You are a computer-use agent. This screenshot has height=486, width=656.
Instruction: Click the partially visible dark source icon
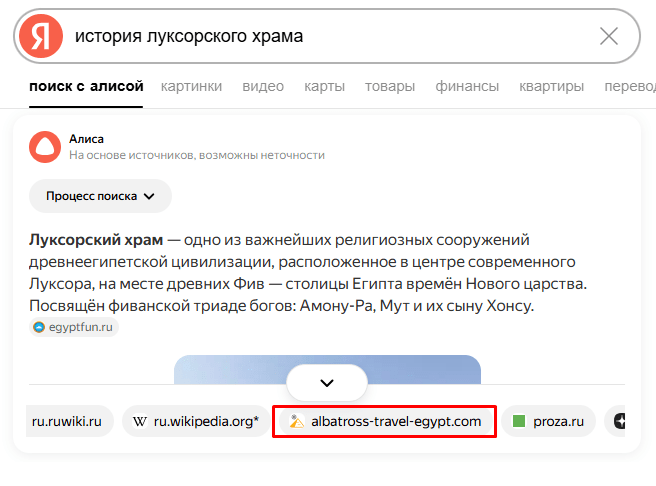tap(620, 422)
